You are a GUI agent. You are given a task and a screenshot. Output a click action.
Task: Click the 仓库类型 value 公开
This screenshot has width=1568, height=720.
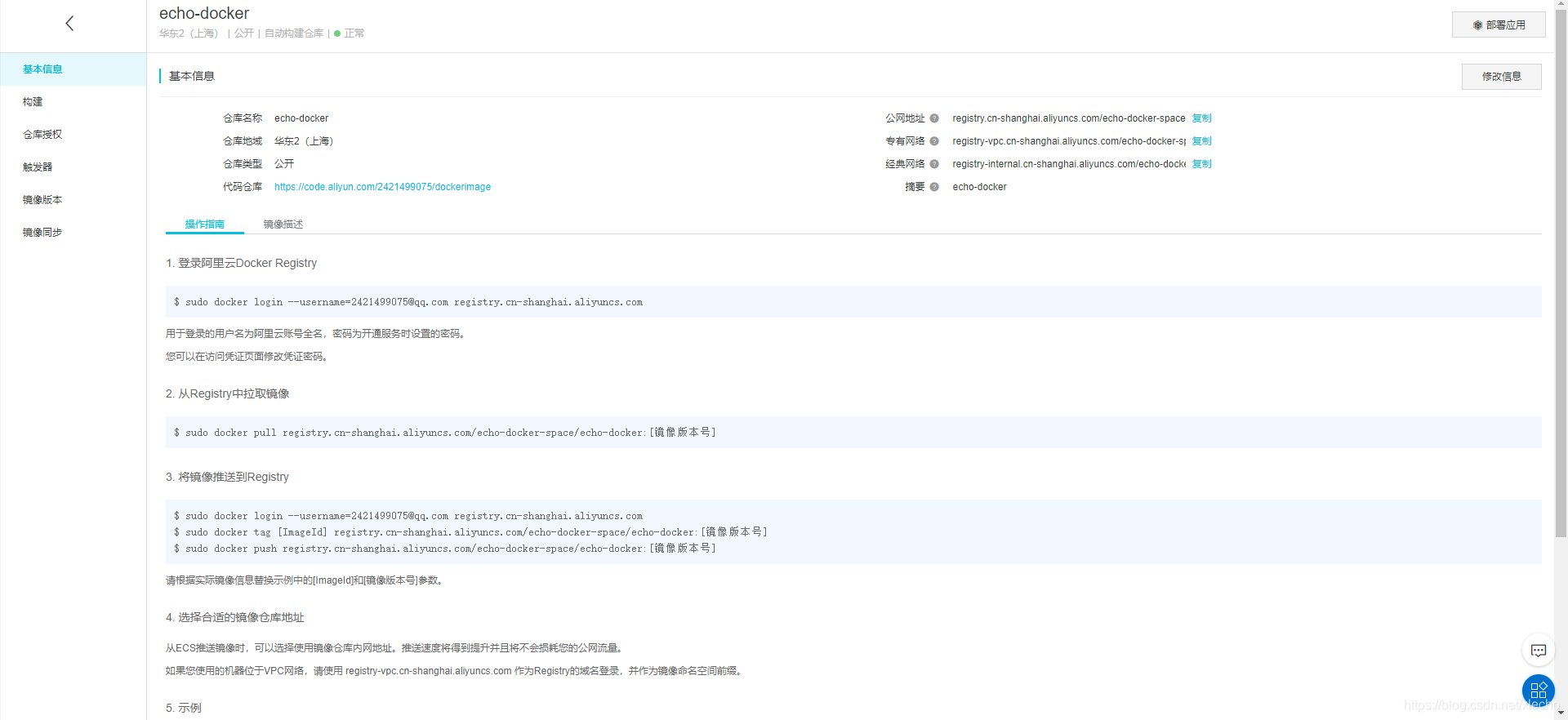(x=284, y=164)
